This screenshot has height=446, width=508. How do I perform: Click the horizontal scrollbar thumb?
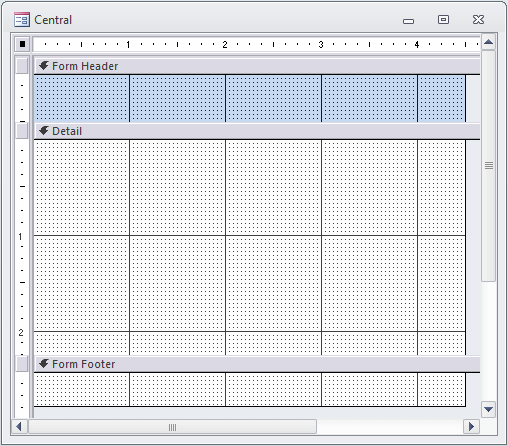(x=172, y=427)
